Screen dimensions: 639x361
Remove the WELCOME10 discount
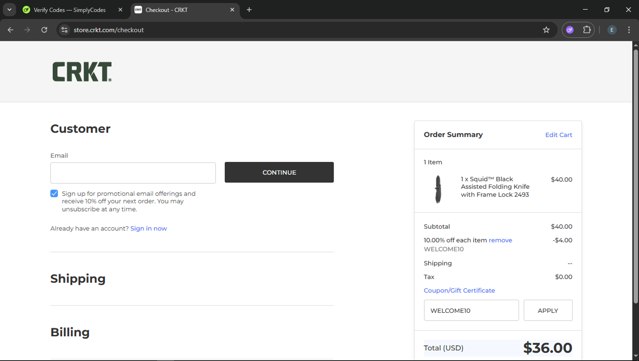[500, 240]
